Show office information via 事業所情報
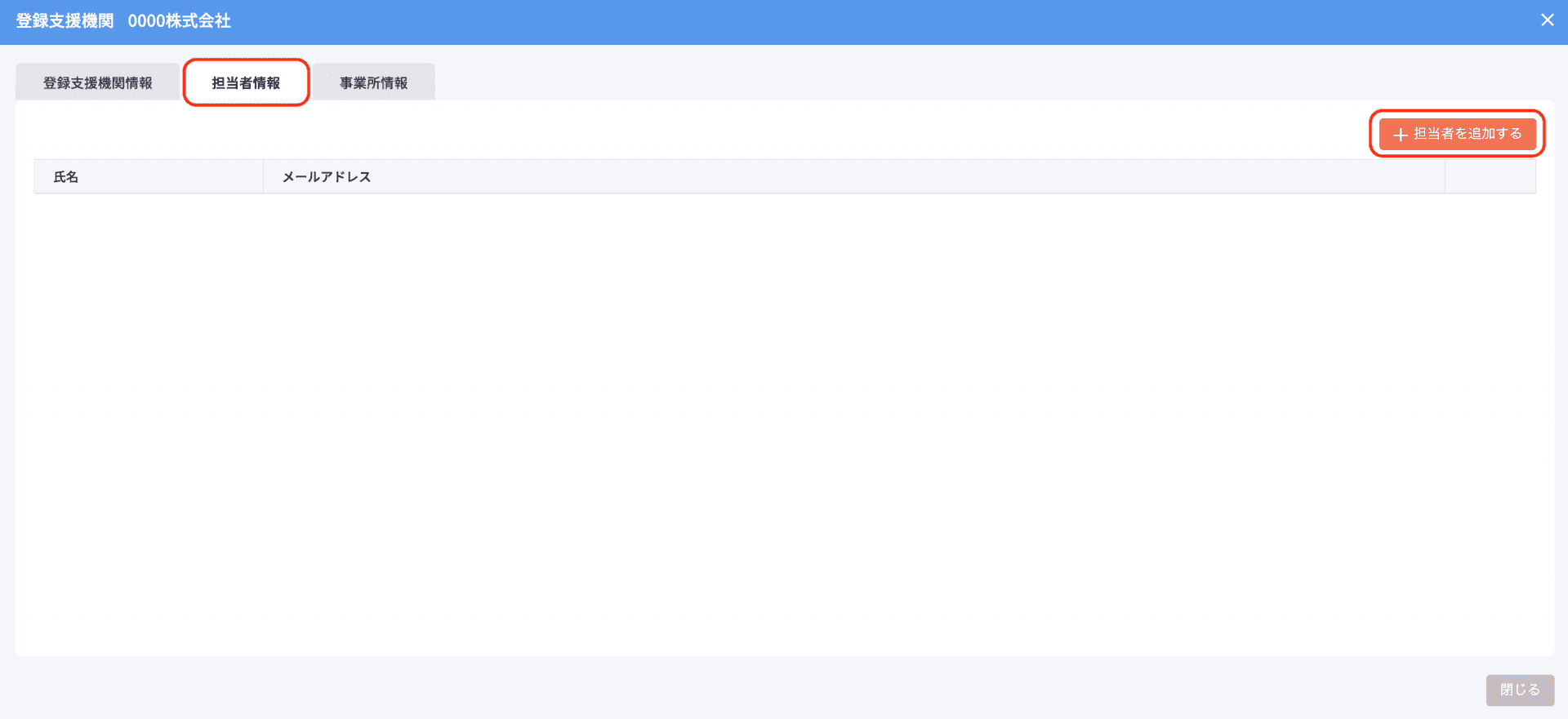Viewport: 1568px width, 719px height. (x=374, y=82)
